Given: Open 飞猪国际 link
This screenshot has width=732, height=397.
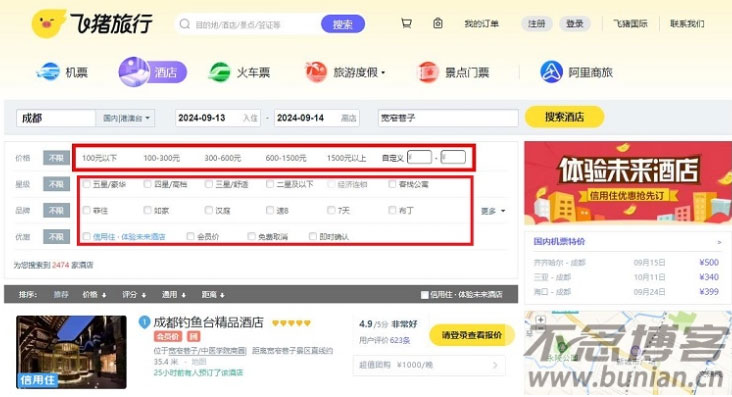Looking at the screenshot, I should pos(630,23).
